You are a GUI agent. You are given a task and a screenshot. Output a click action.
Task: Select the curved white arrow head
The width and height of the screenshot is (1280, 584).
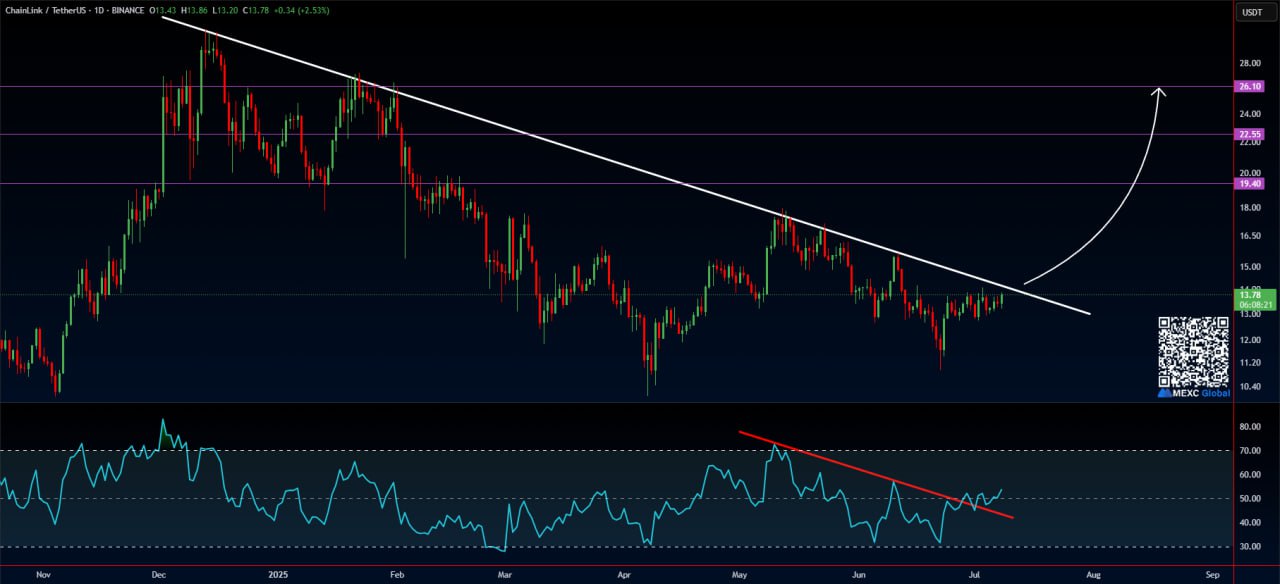tap(1159, 92)
